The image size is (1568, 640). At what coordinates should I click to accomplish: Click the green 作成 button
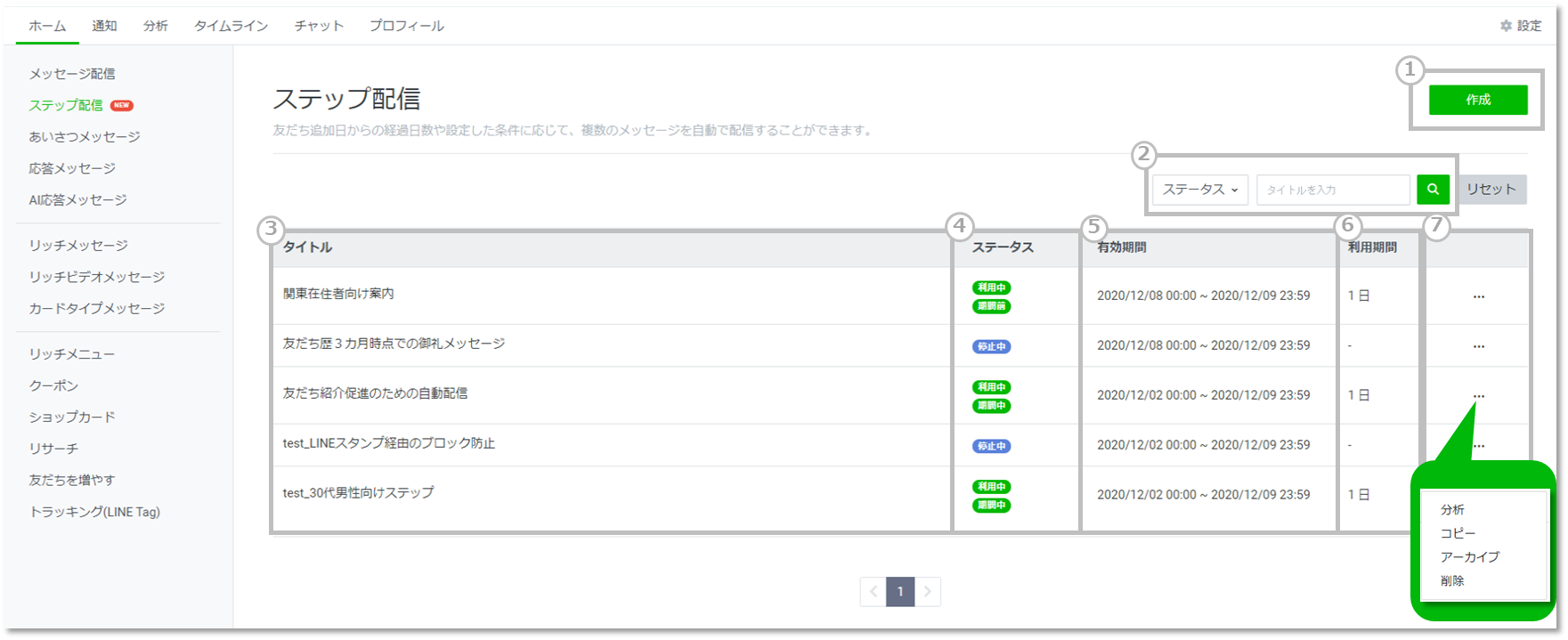pos(1478,100)
